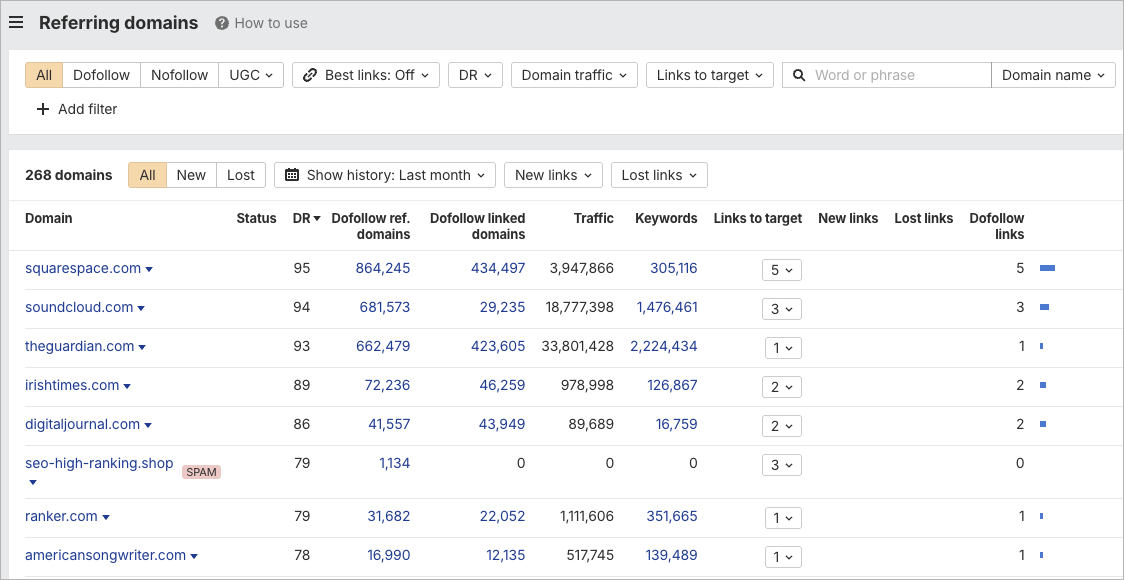This screenshot has width=1124, height=580.
Task: Show Lost domains only
Action: [241, 175]
